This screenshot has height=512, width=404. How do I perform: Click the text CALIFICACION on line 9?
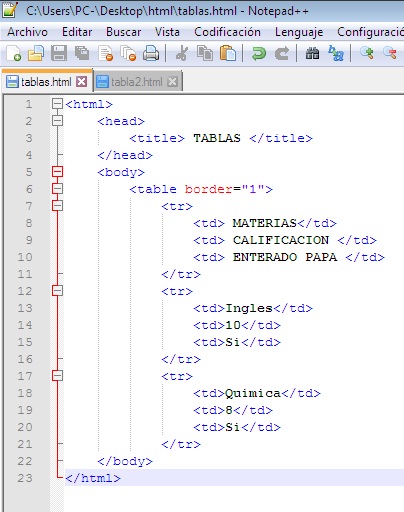click(x=281, y=240)
